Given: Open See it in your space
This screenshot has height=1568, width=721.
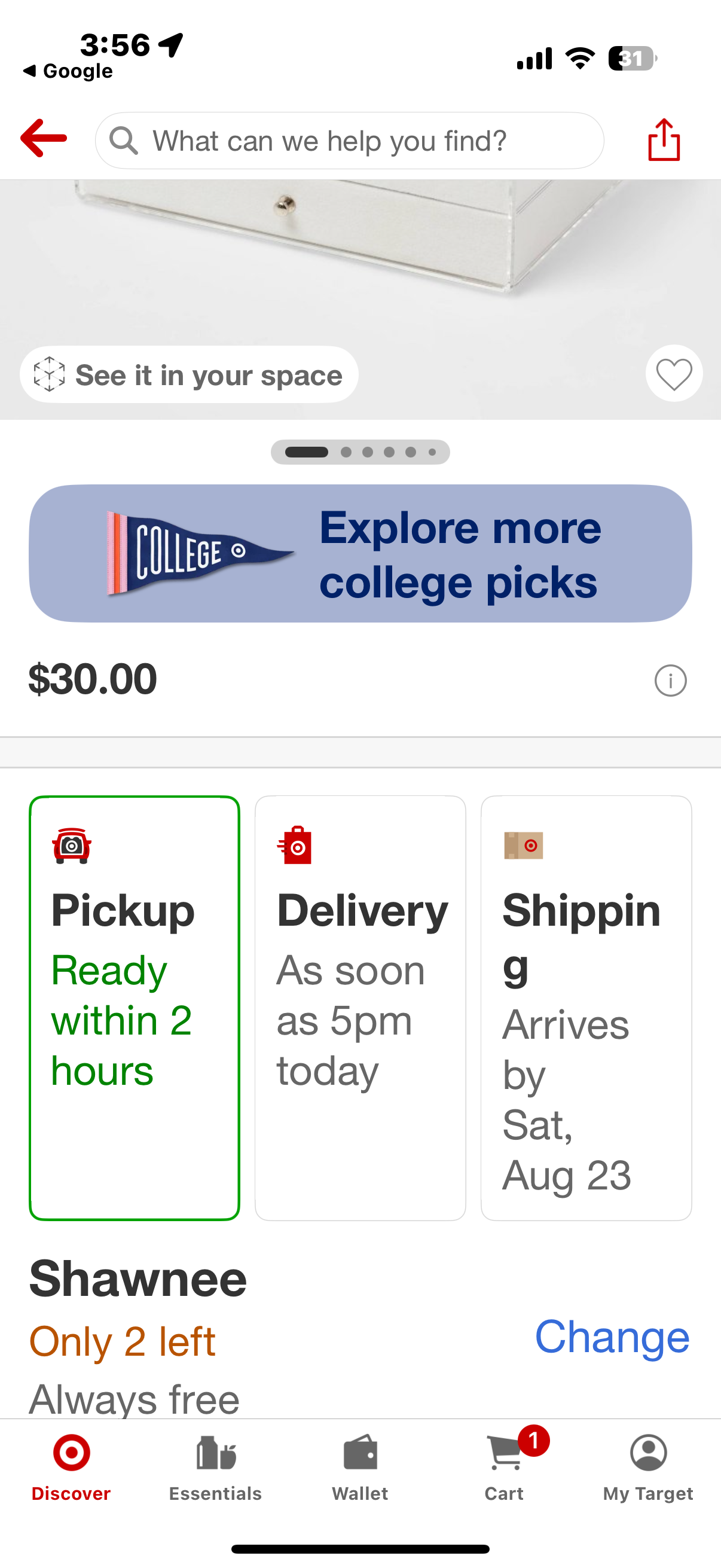Looking at the screenshot, I should point(190,374).
